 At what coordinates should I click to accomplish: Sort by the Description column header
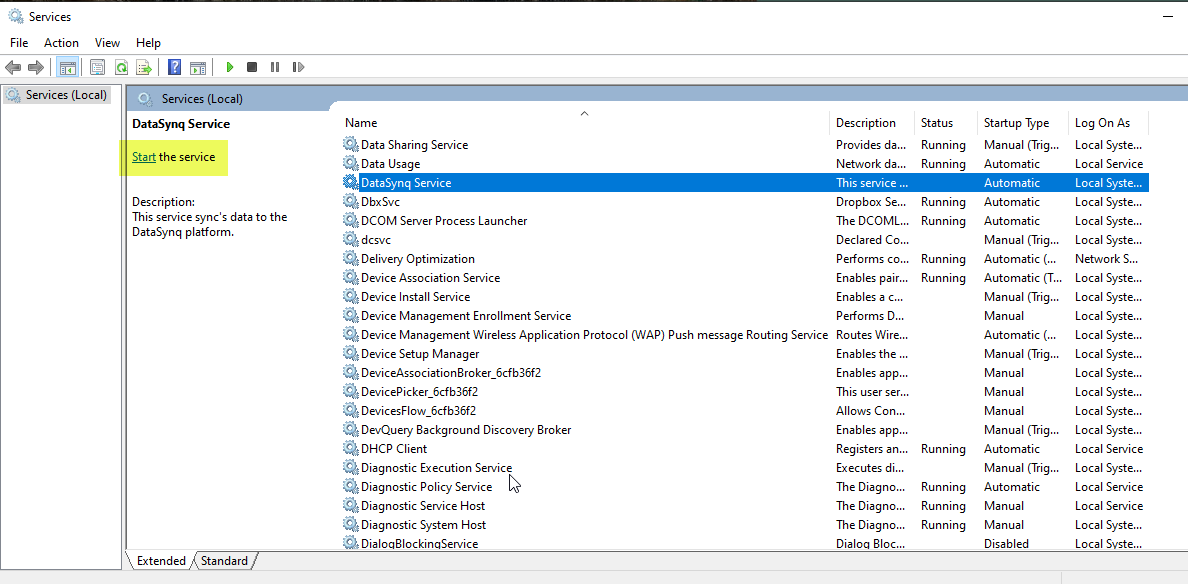866,123
